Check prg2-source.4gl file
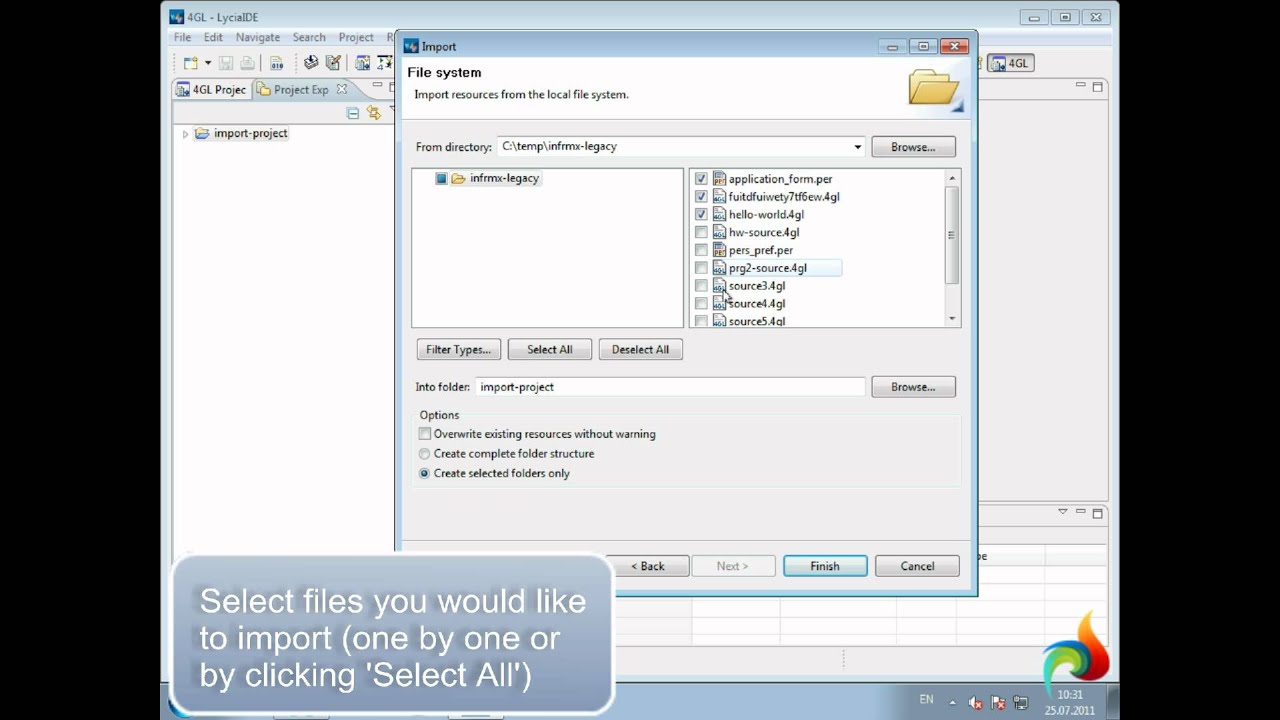This screenshot has height=720, width=1280. (701, 268)
